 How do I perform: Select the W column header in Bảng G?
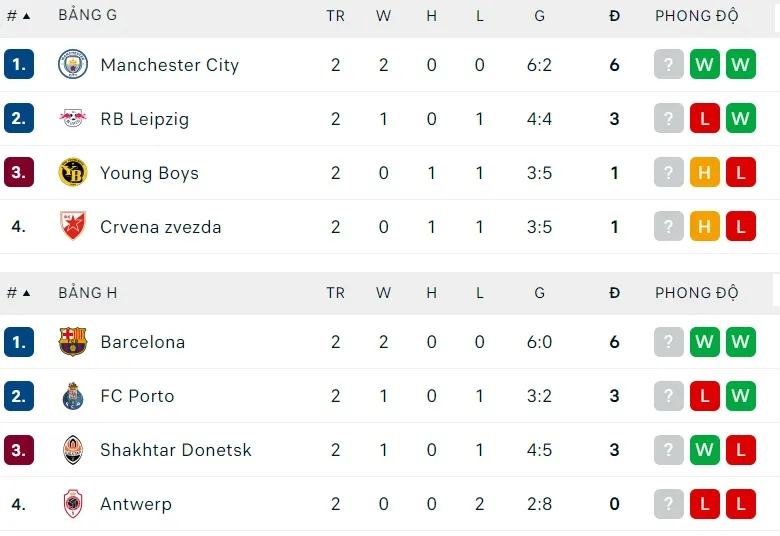pyautogui.click(x=383, y=16)
